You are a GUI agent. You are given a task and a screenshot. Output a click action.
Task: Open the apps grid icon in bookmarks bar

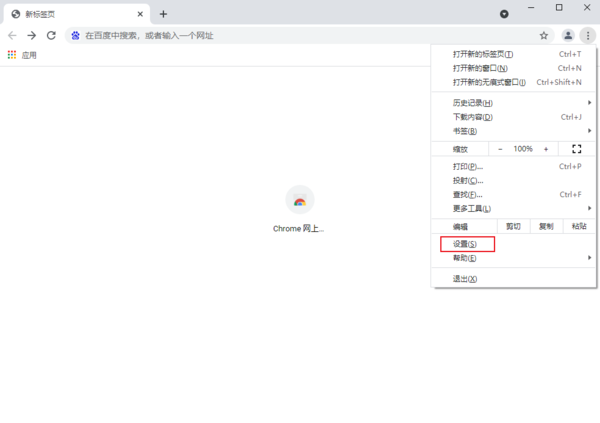[12, 55]
